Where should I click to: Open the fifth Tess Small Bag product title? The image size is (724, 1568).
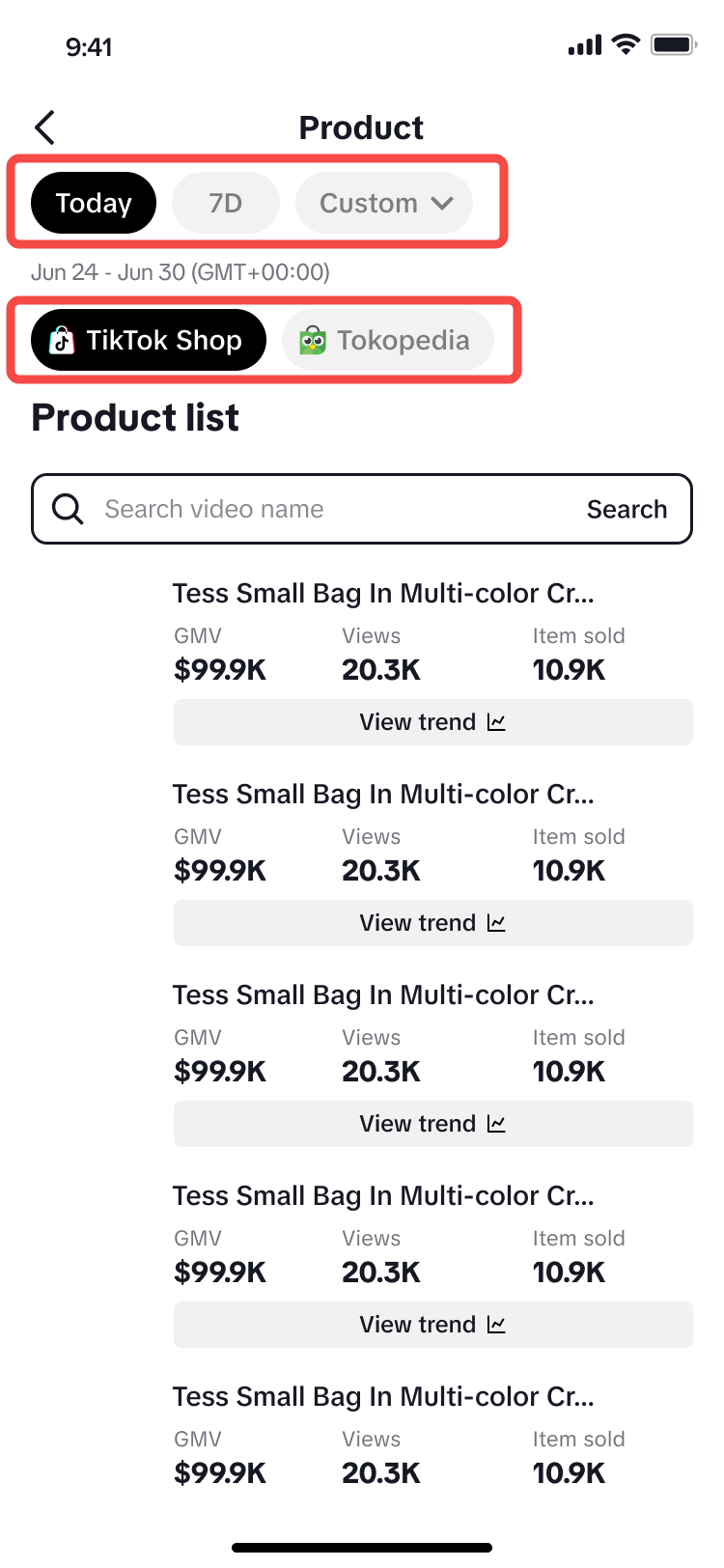point(383,1396)
